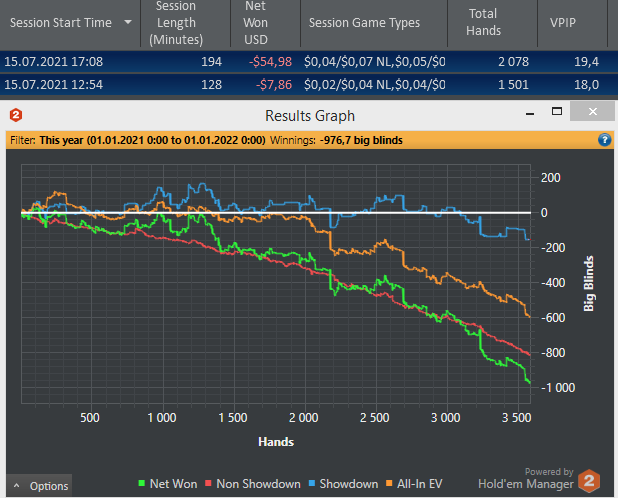The height and width of the screenshot is (498, 618).
Task: Click the Net Won legend label
Action: point(173,484)
